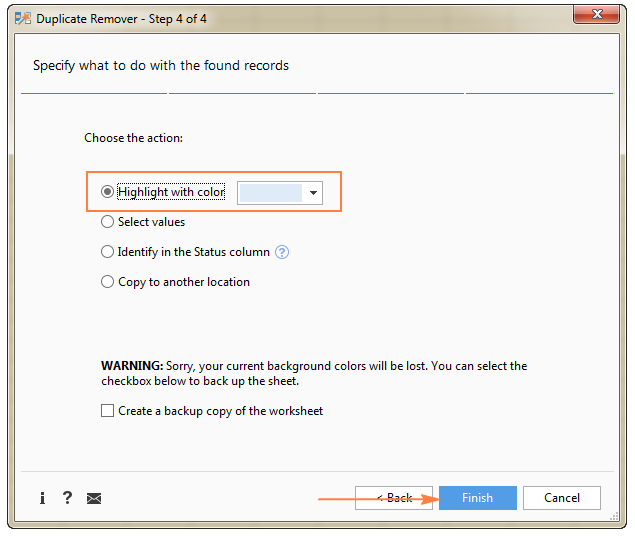Click help icon beside Status column option
The width and height of the screenshot is (635, 537).
pos(282,253)
